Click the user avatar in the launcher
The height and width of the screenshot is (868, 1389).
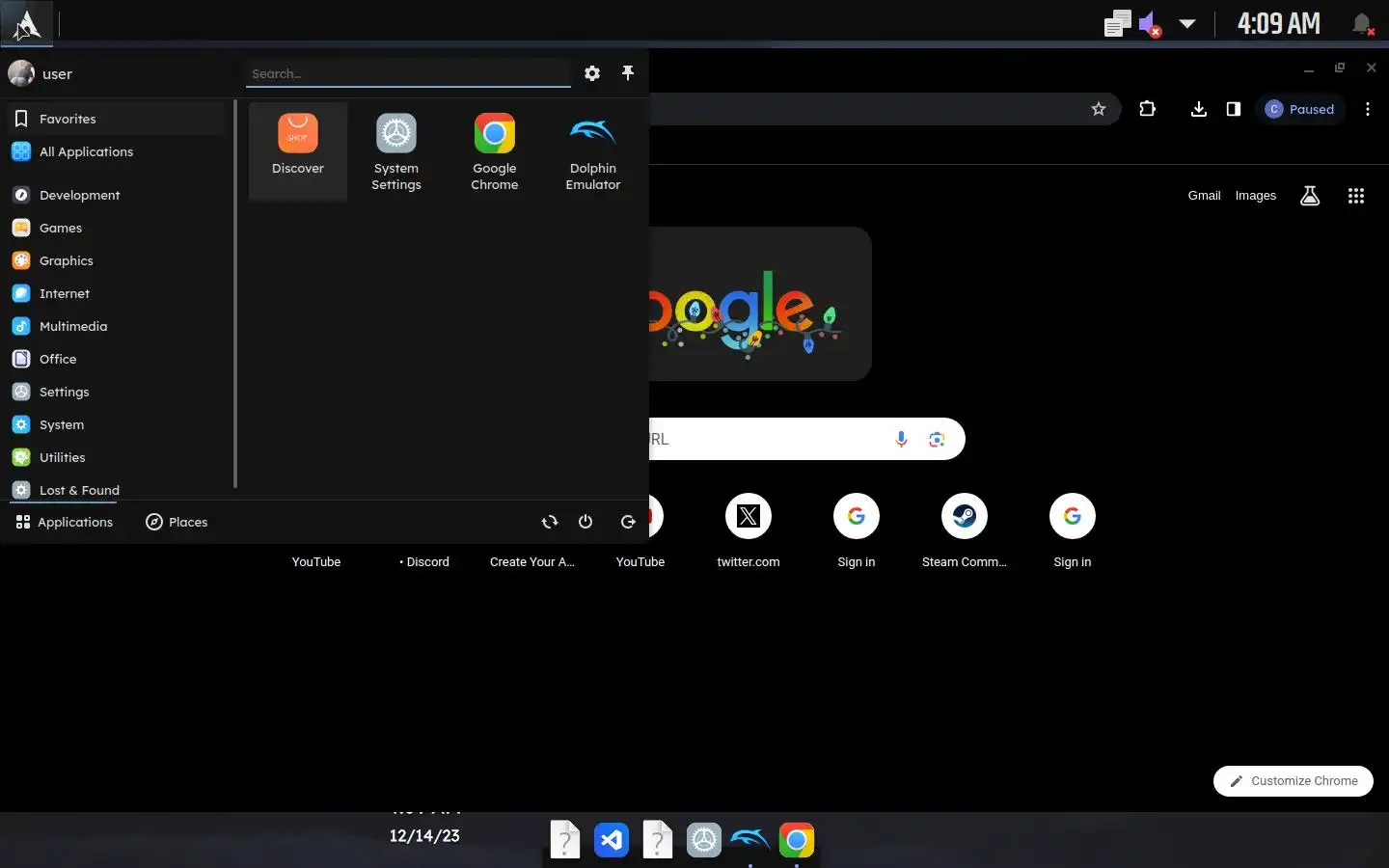21,73
